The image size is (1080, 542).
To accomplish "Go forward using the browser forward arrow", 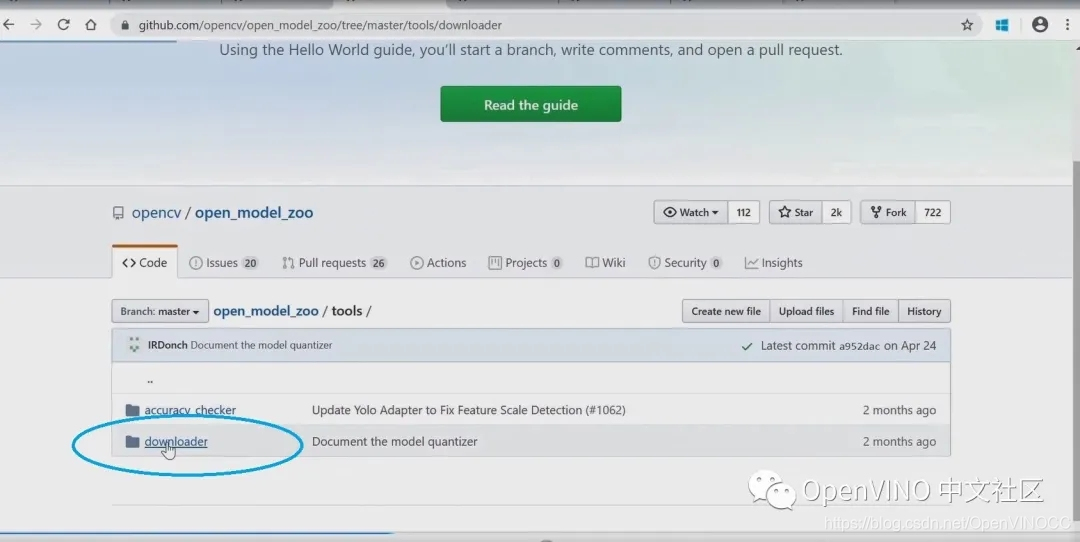I will coord(36,25).
